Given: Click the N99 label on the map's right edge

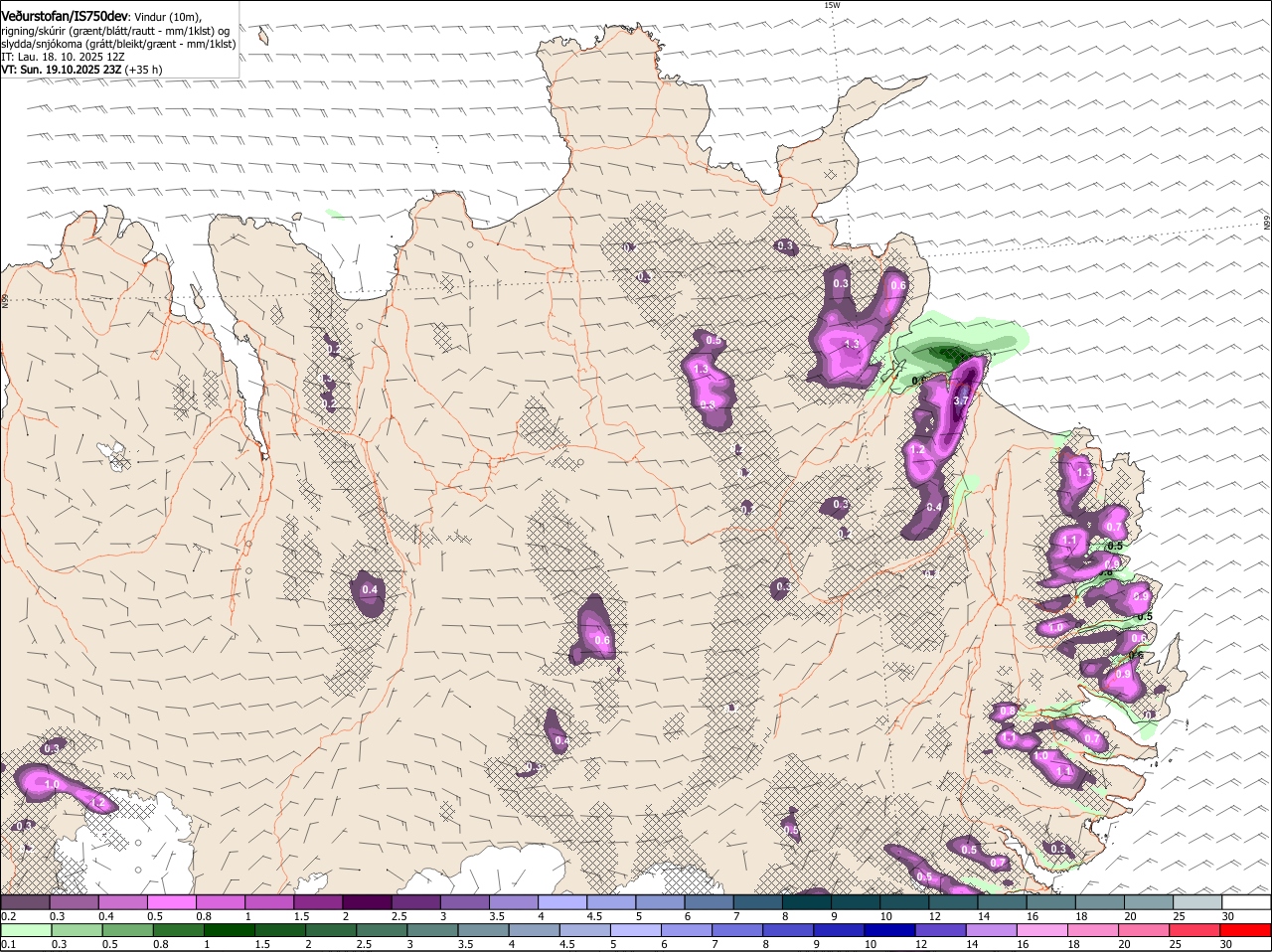Looking at the screenshot, I should click(1267, 224).
